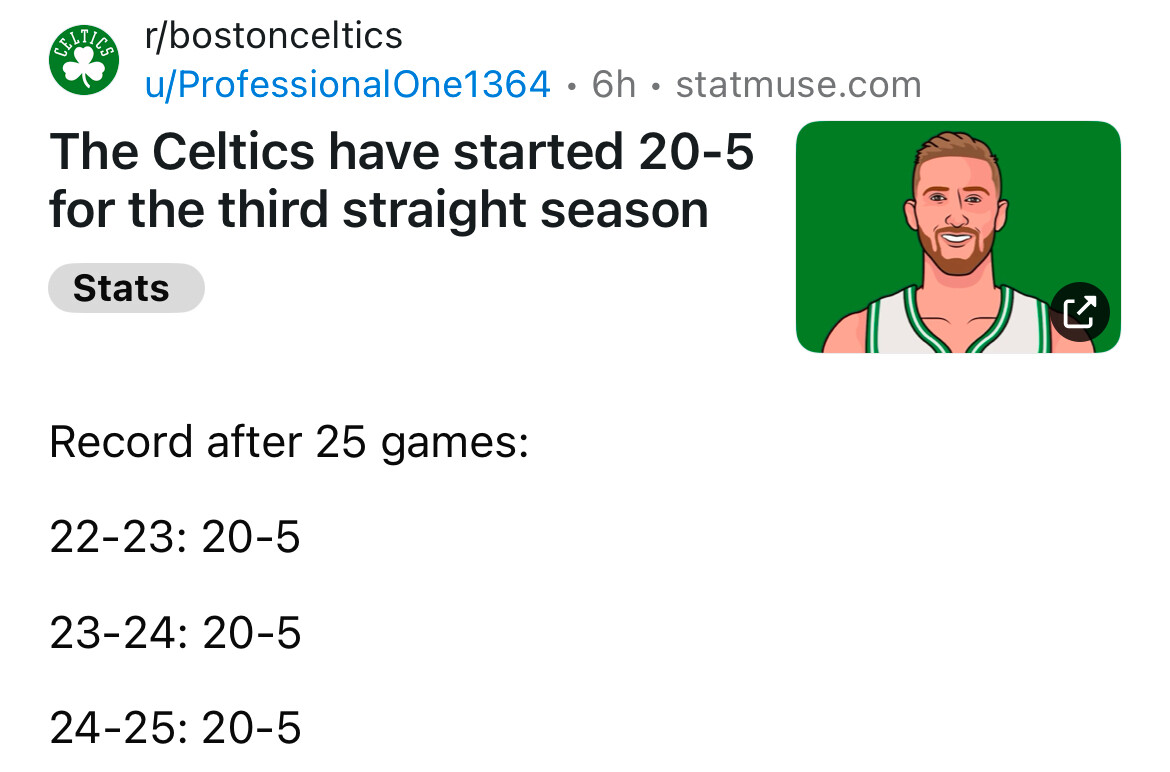Open the Celtics subreddit avatar icon
Image resolution: width=1170 pixels, height=772 pixels.
pos(84,60)
